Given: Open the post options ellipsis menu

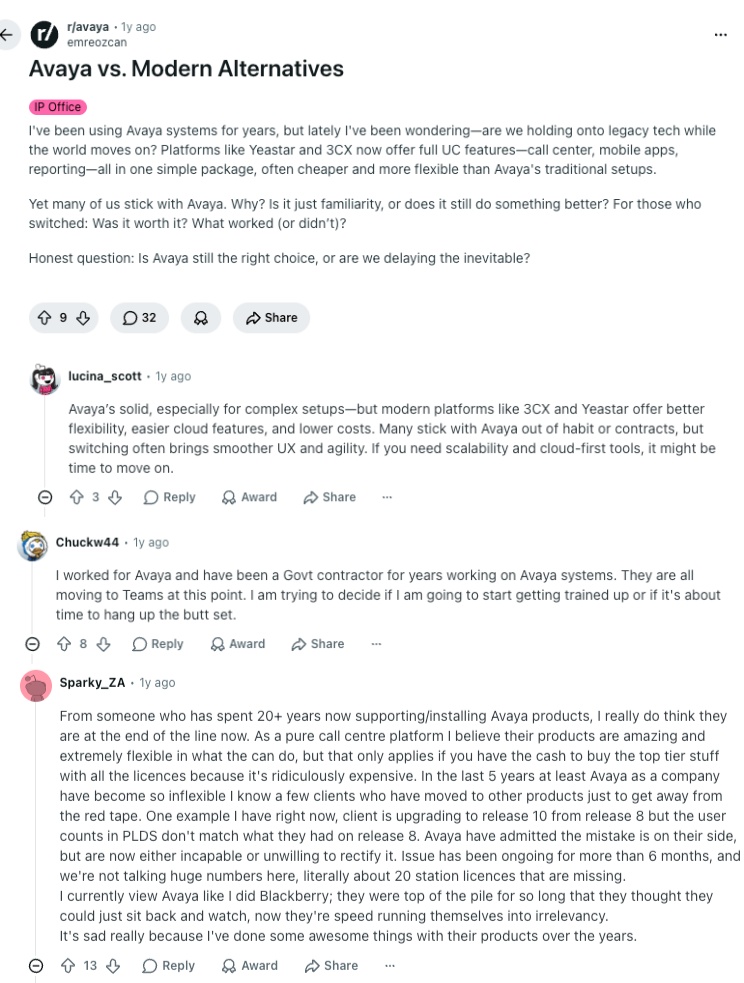Looking at the screenshot, I should pyautogui.click(x=721, y=34).
